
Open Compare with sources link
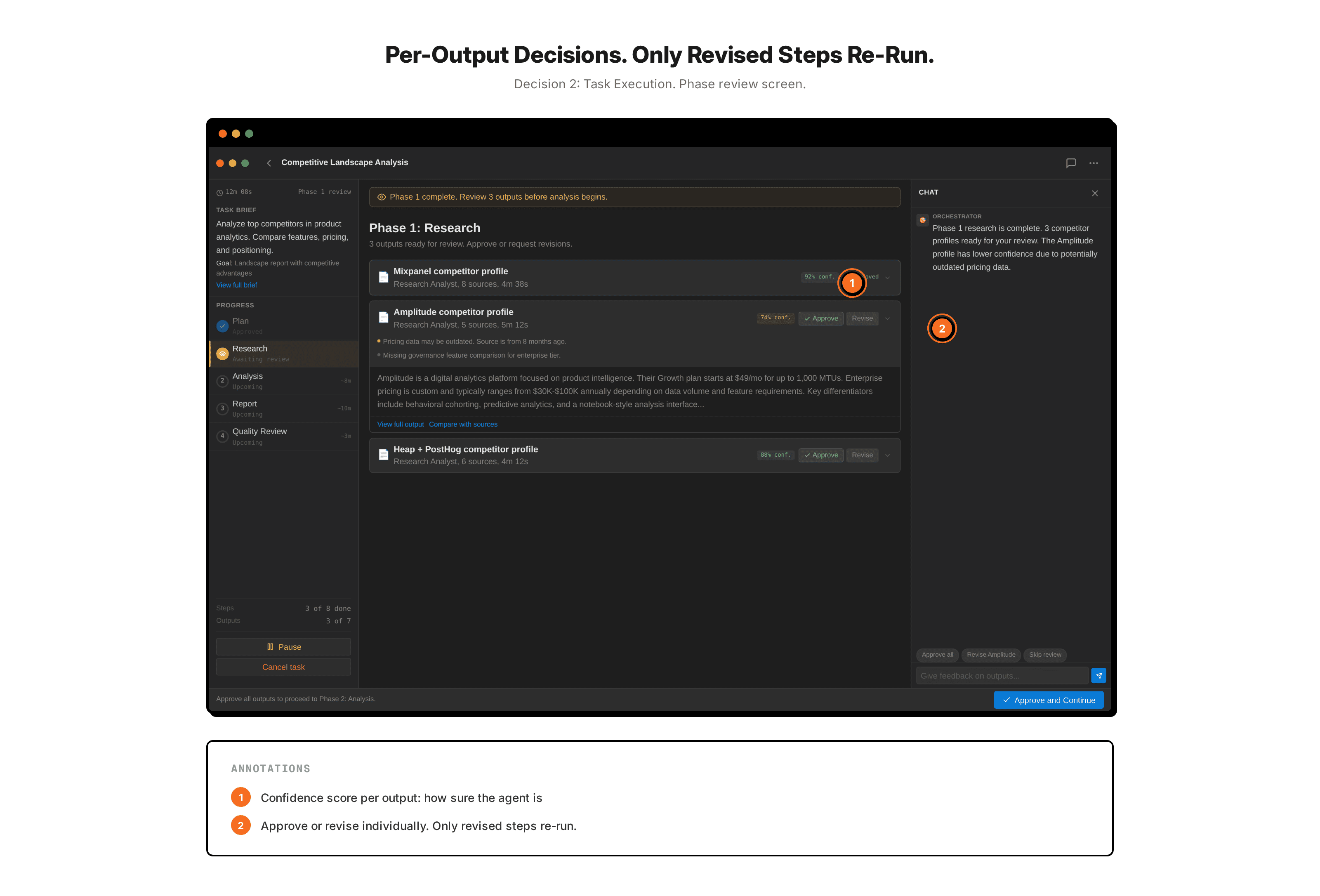click(x=463, y=424)
